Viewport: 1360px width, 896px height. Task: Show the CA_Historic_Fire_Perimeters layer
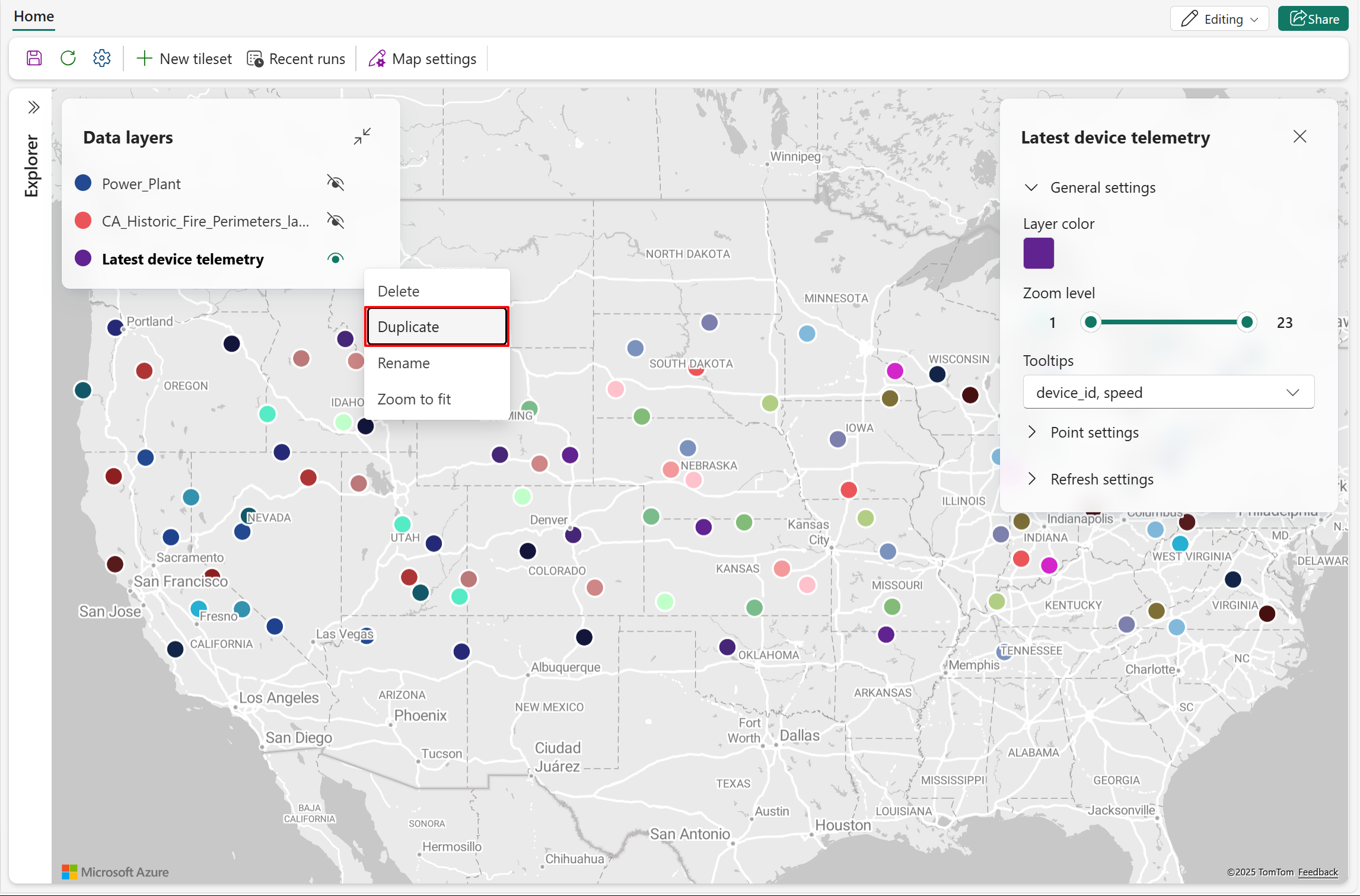335,221
